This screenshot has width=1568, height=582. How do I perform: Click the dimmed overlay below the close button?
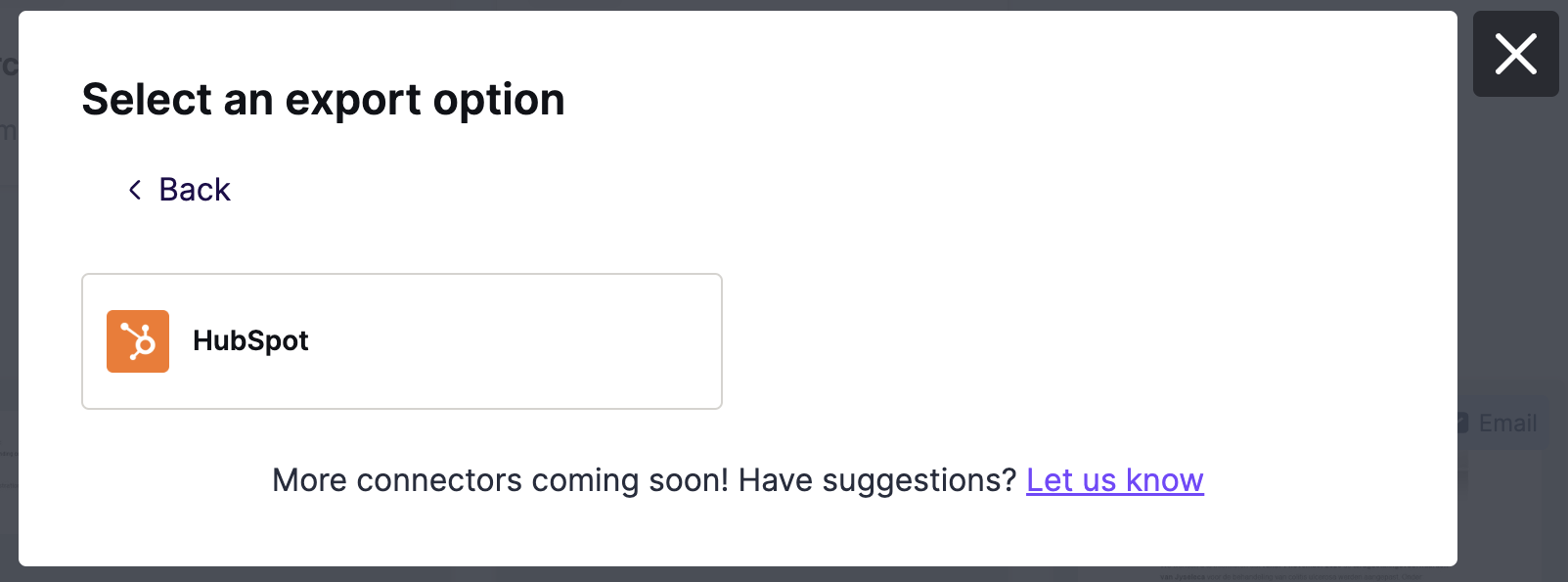pos(1514,245)
